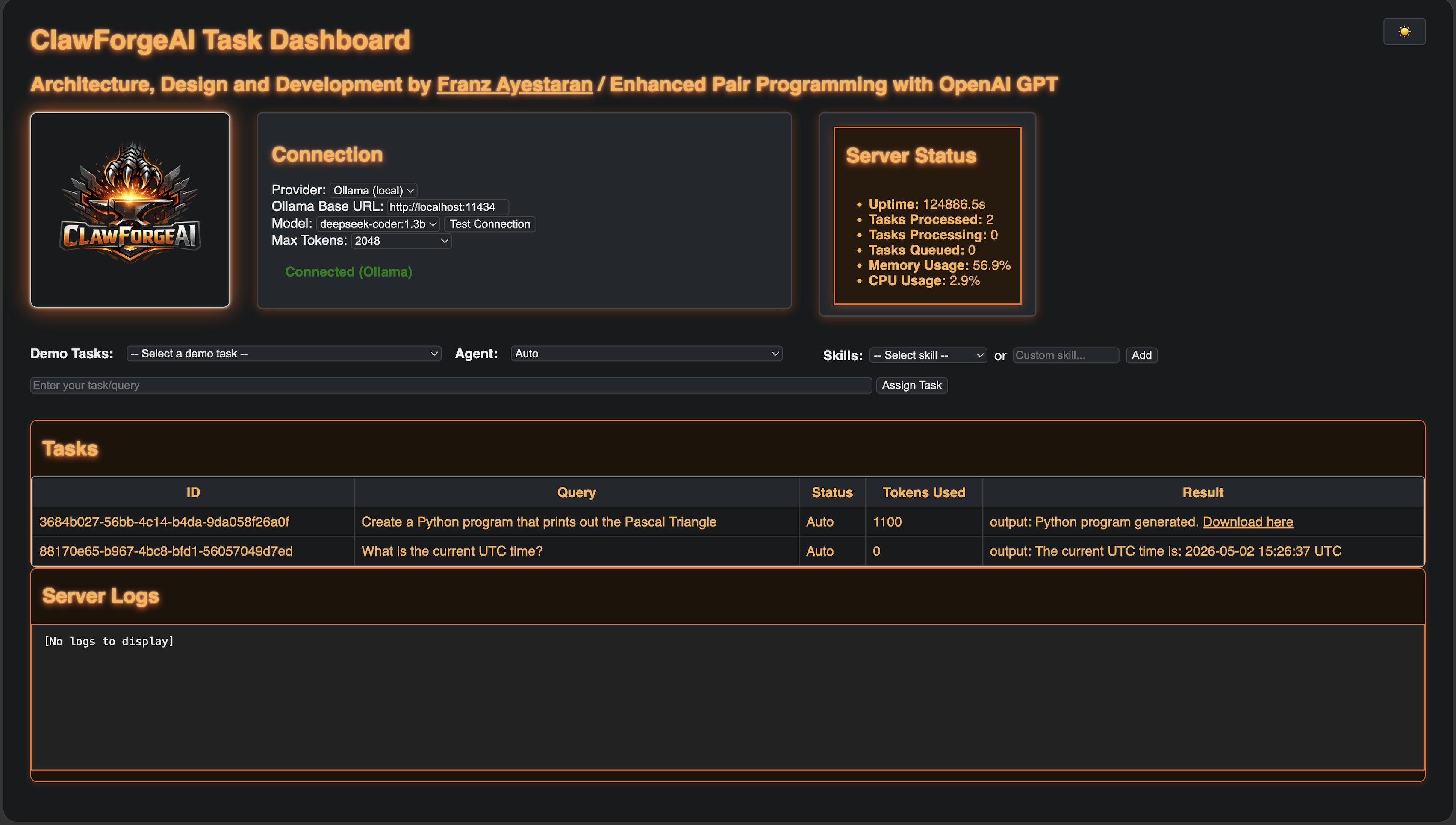The width and height of the screenshot is (1456, 825).
Task: Click the Connected (Ollama) status text
Action: click(348, 272)
